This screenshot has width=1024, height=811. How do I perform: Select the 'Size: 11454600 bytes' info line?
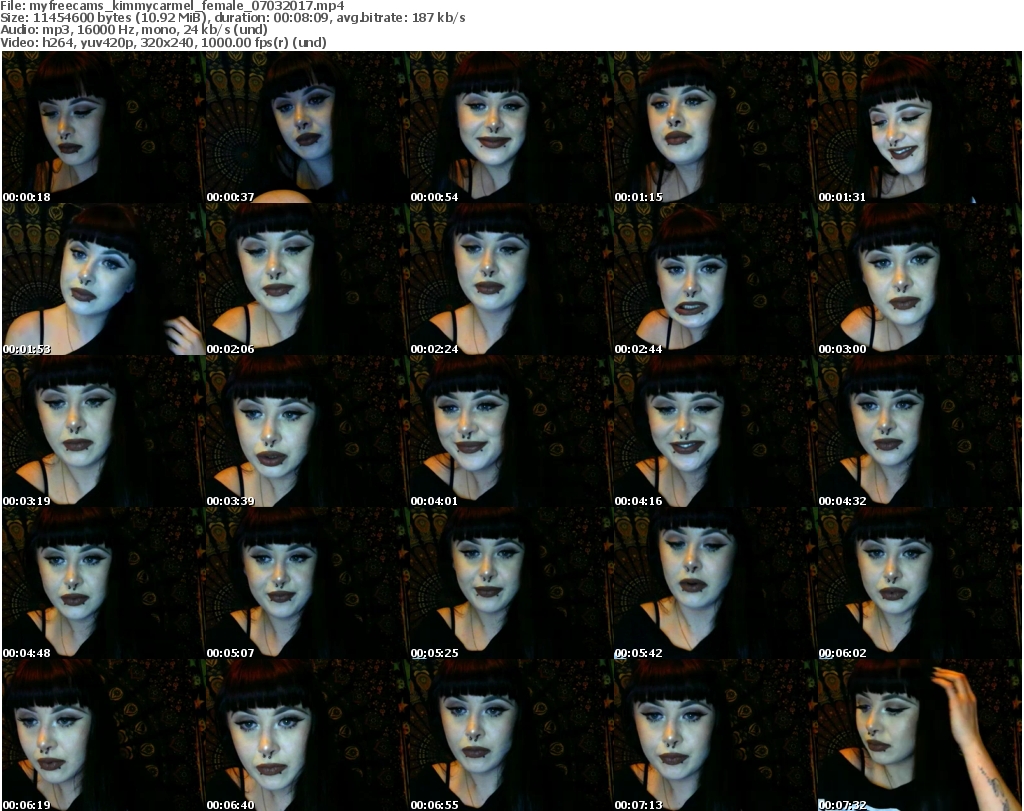pos(232,18)
